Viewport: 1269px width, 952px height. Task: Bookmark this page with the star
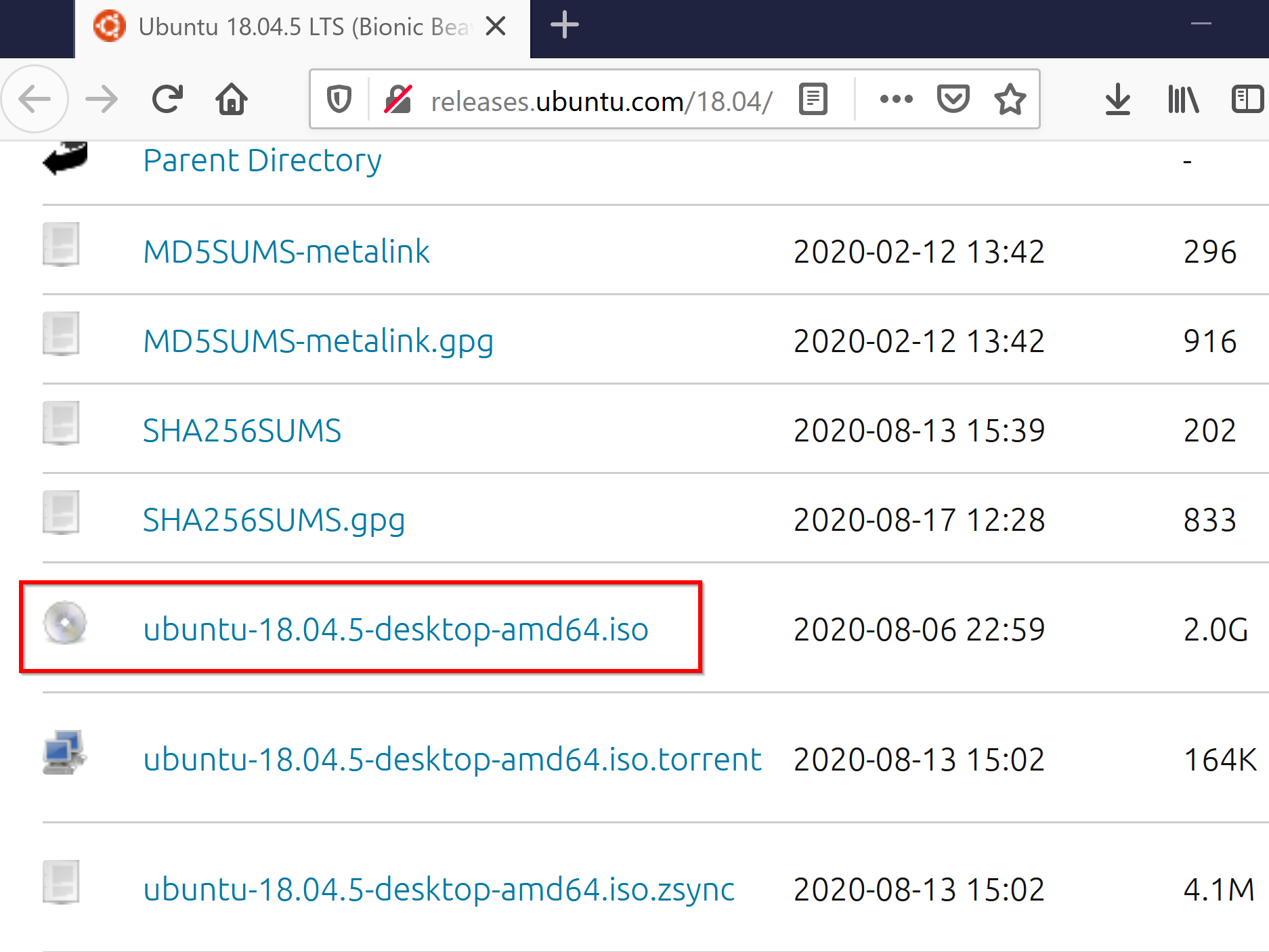click(x=1010, y=100)
